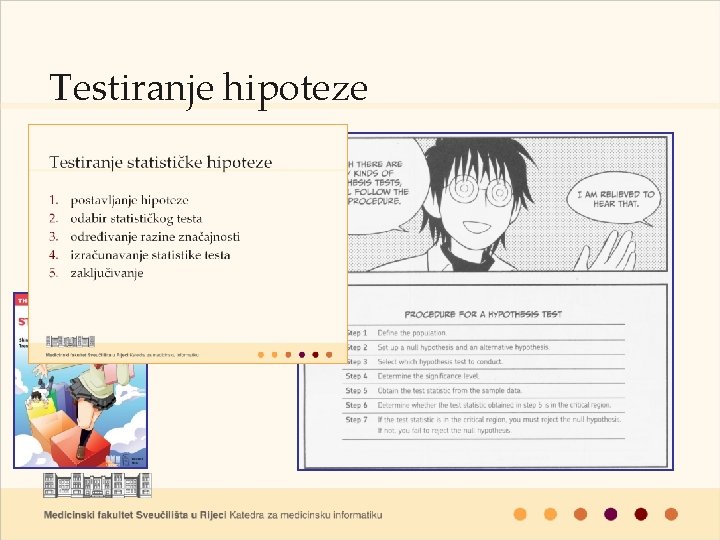
Task: Click list item "odabir statističkog testa"
Action: (x=136, y=219)
